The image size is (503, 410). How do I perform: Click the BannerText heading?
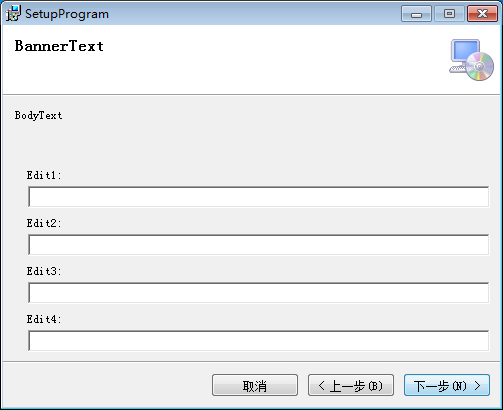click(x=59, y=46)
